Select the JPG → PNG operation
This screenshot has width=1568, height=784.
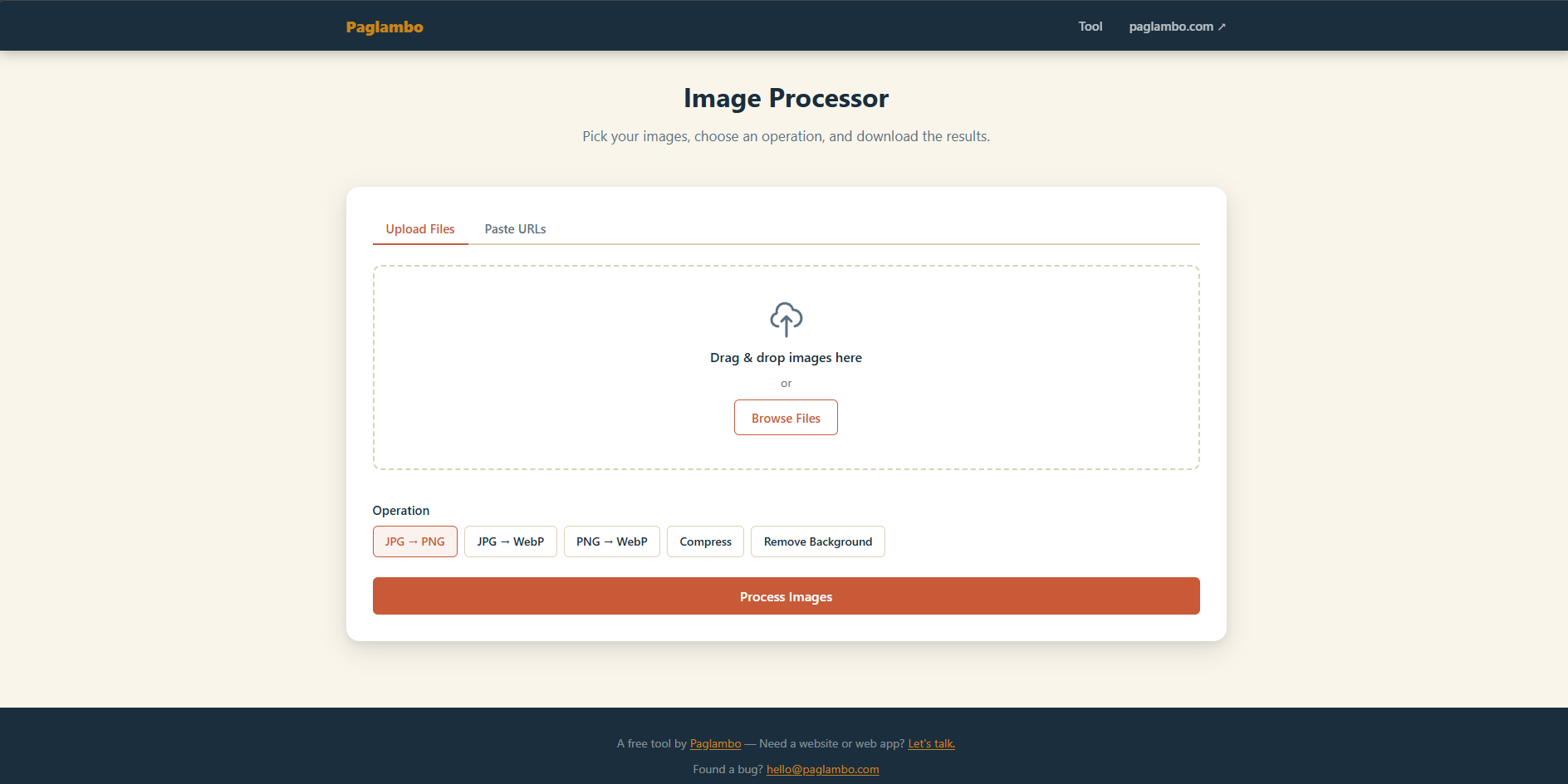click(414, 541)
